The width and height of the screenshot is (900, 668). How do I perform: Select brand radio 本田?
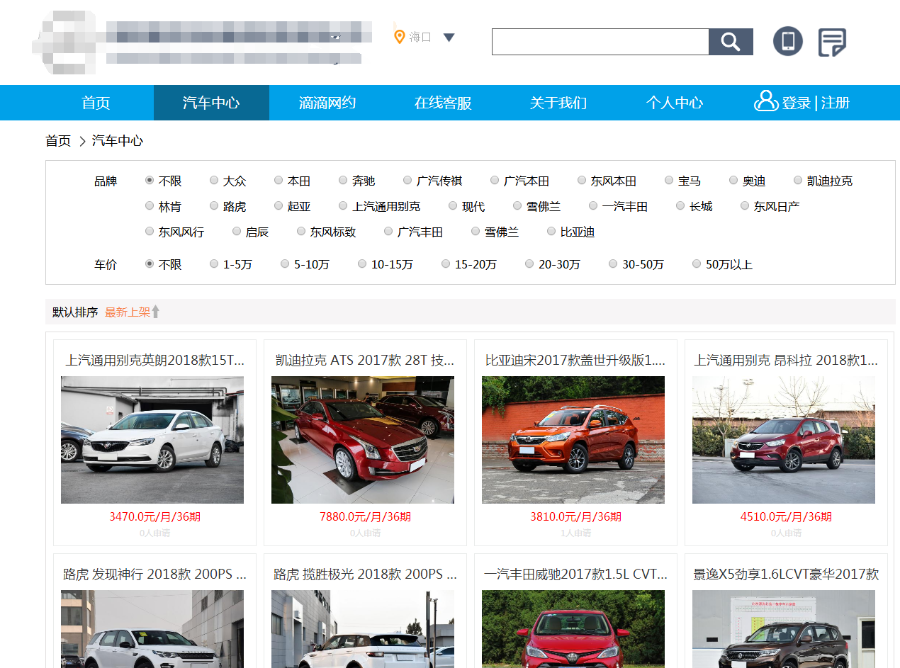[278, 180]
